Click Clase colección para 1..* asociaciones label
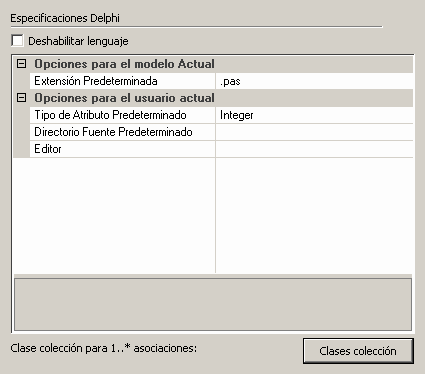This screenshot has height=374, width=425. (104, 348)
